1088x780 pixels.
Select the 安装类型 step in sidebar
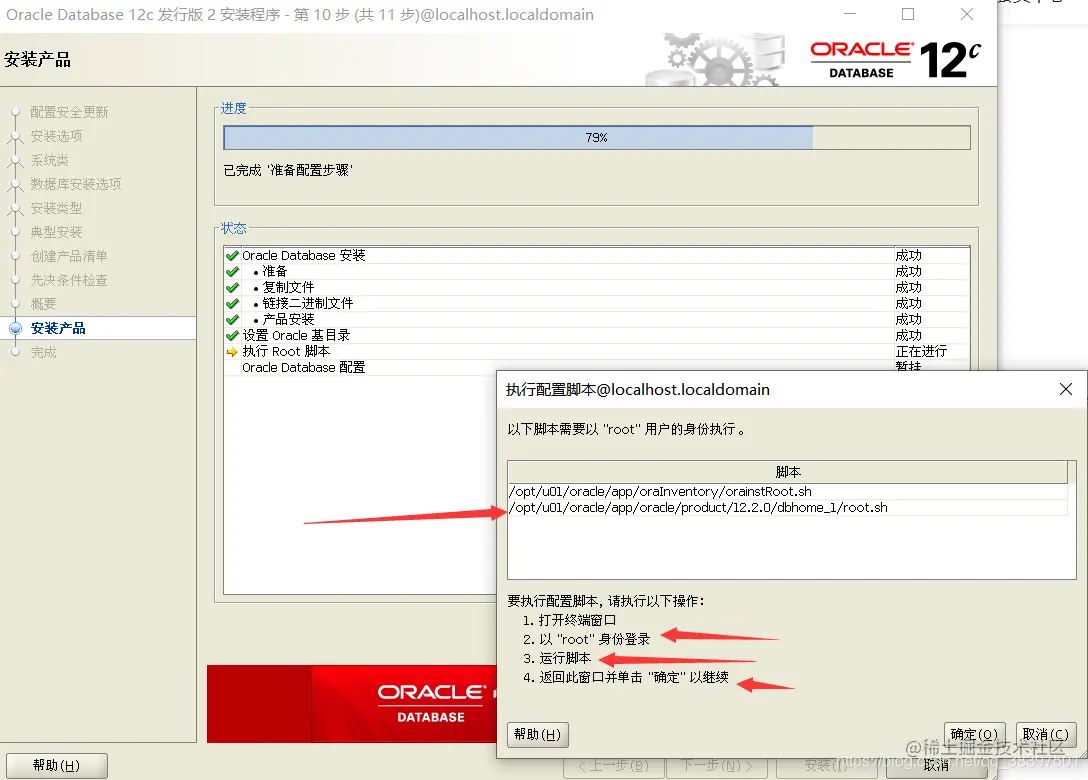tap(56, 208)
